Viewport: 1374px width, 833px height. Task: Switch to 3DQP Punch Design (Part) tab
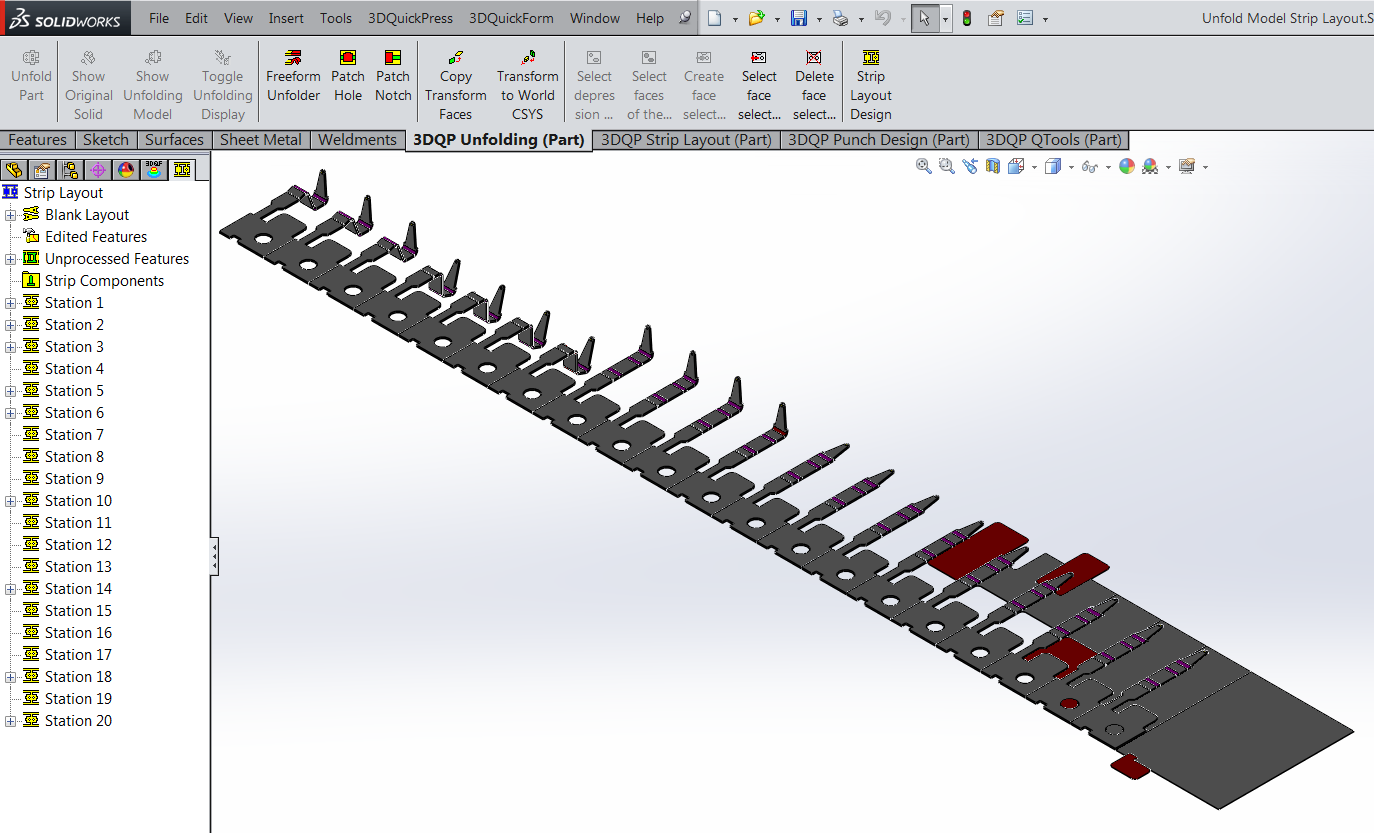(x=879, y=140)
